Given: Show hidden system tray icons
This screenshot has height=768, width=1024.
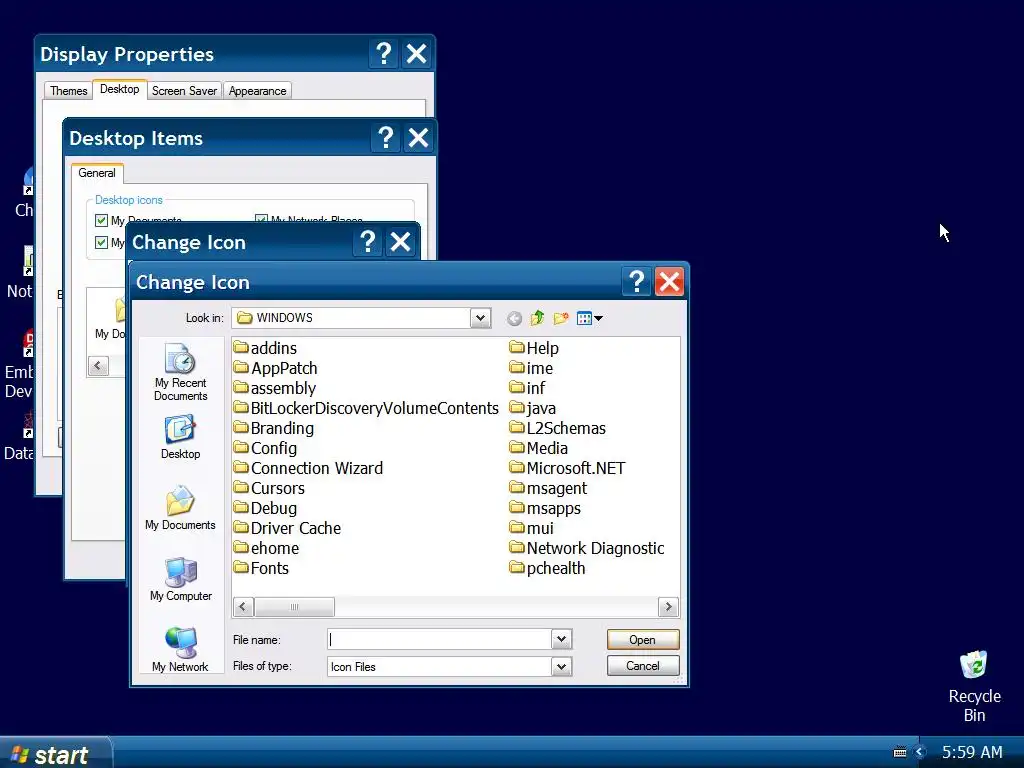Looking at the screenshot, I should pyautogui.click(x=920, y=752).
